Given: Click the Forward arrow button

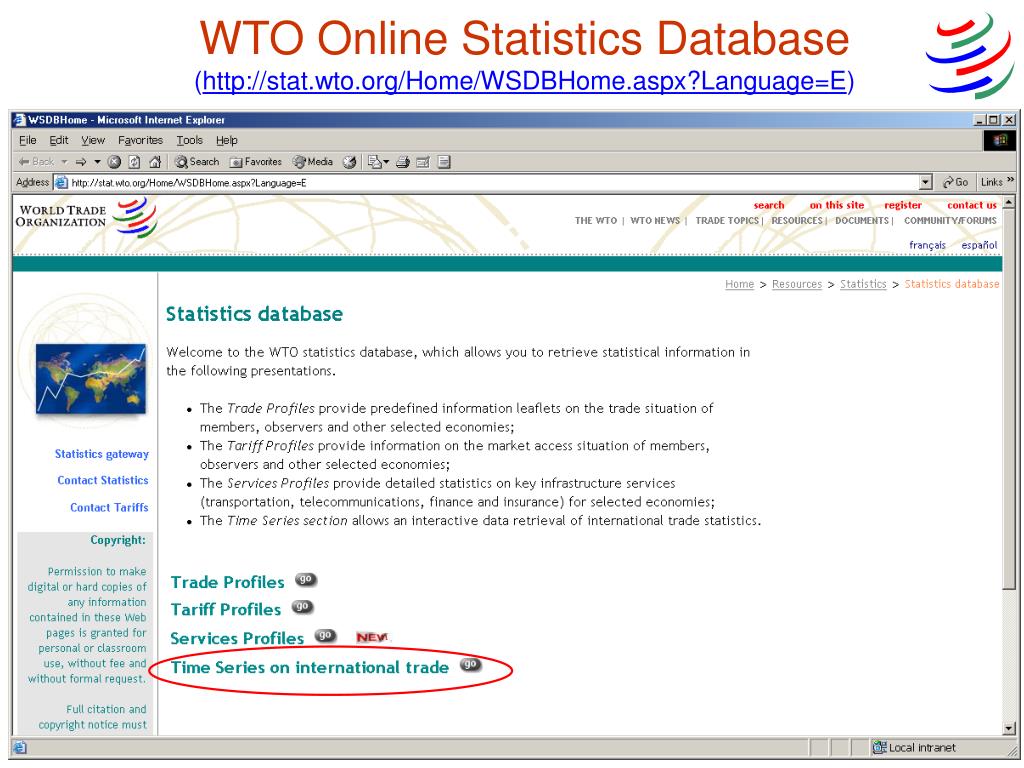Looking at the screenshot, I should [81, 162].
